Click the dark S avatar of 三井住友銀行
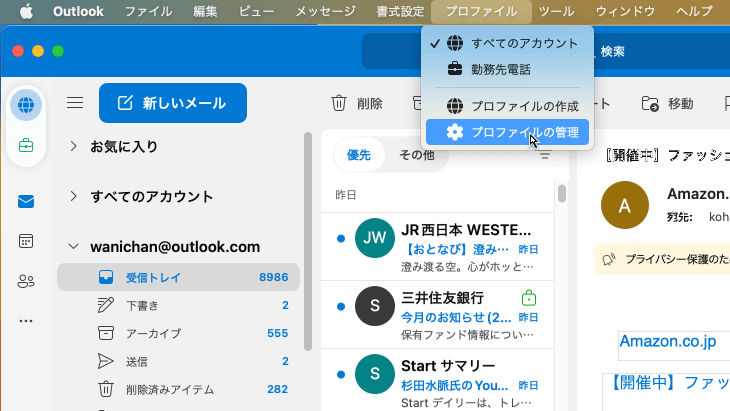This screenshot has height=411, width=730. [374, 306]
